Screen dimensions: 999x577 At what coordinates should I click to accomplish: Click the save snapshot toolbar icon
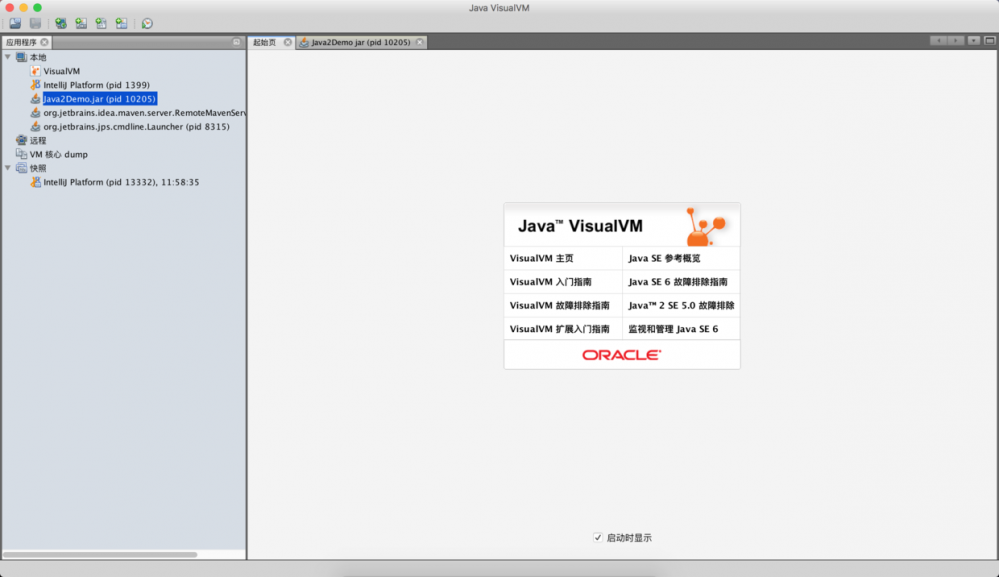click(33, 22)
